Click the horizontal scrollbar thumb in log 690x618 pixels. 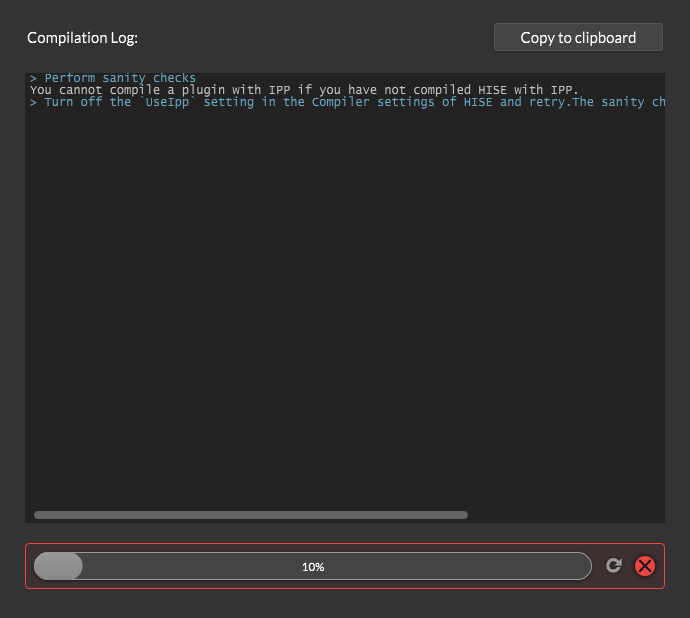(250, 515)
